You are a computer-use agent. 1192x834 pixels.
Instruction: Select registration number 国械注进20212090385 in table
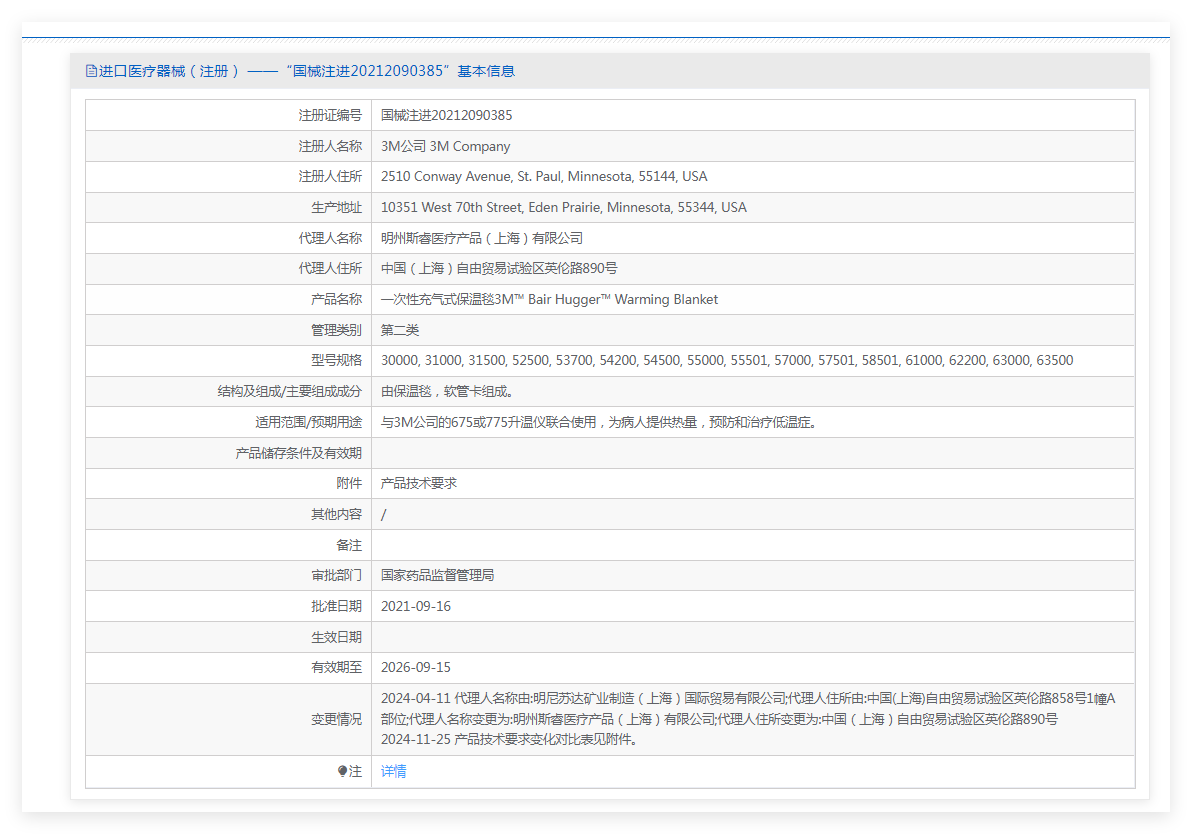(446, 115)
